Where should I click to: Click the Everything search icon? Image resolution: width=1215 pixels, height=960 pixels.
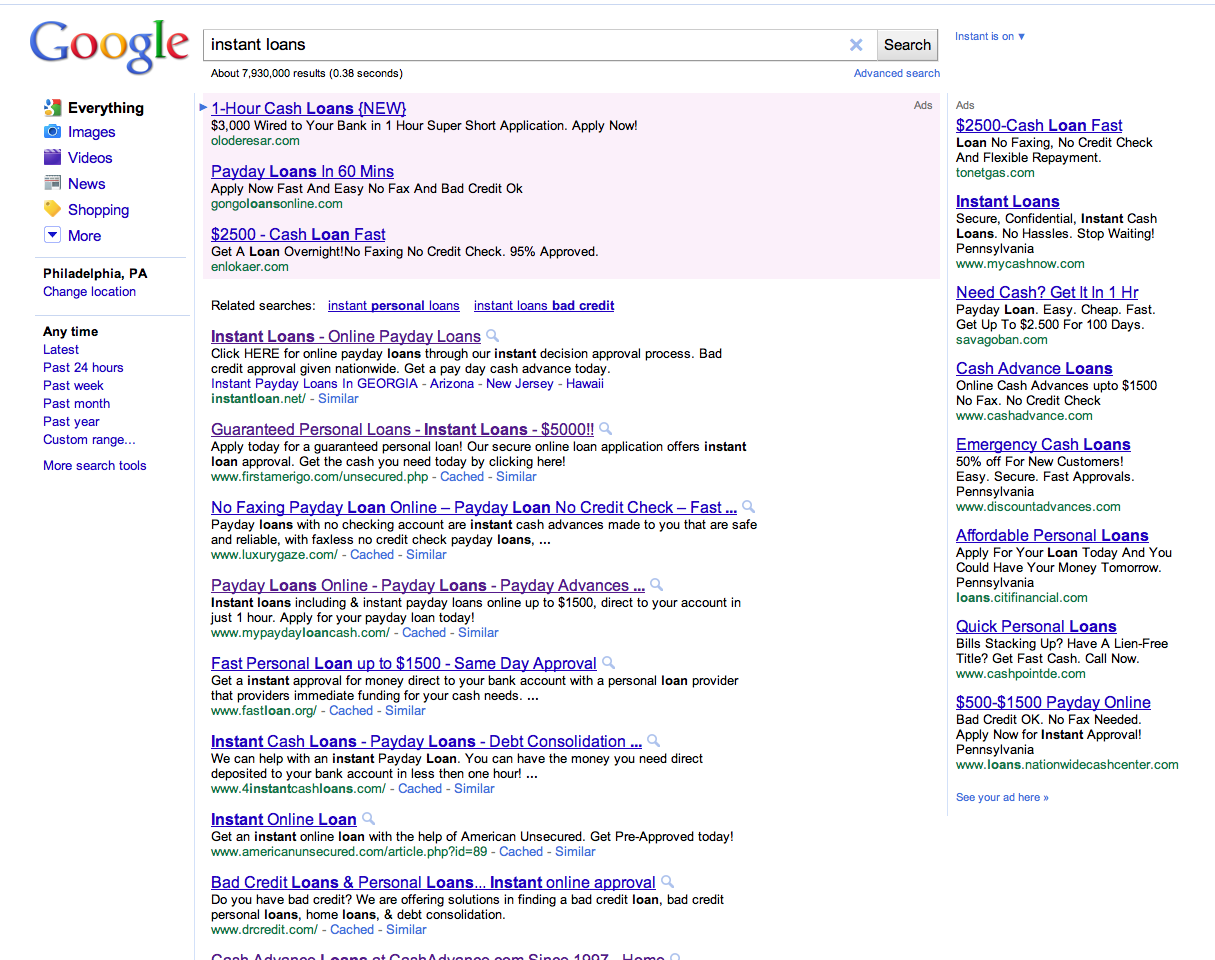(x=52, y=107)
